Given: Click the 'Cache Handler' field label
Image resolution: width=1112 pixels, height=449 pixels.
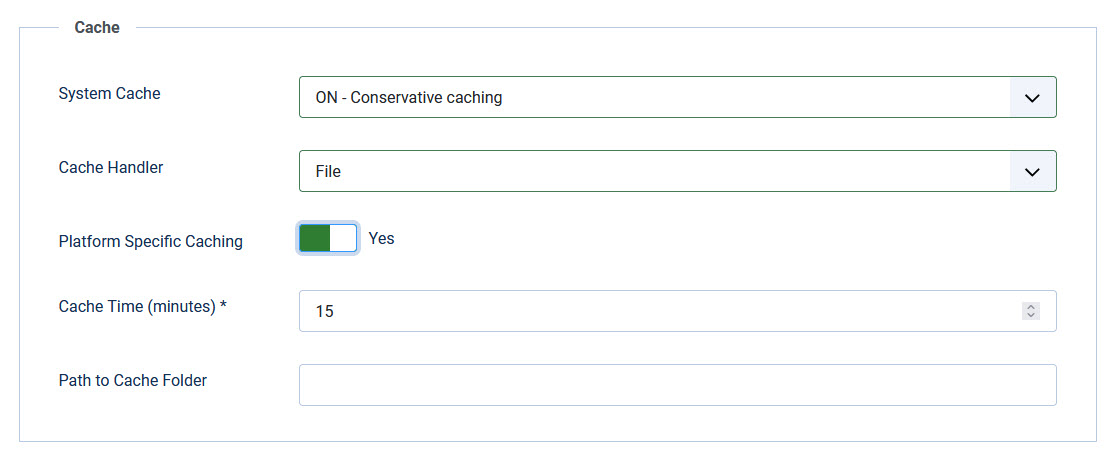Looking at the screenshot, I should click(x=111, y=167).
